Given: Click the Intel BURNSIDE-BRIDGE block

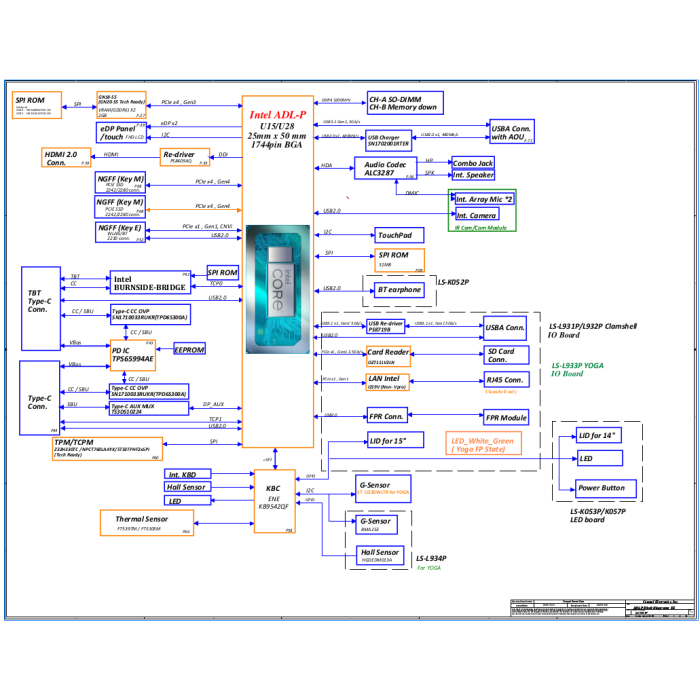Looking at the screenshot, I should 150,282.
